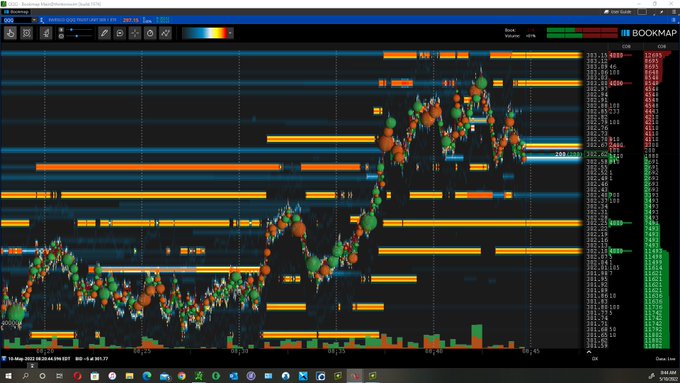The width and height of the screenshot is (680, 383).
Task: Click the stopwatch timer icon
Action: click(150, 33)
